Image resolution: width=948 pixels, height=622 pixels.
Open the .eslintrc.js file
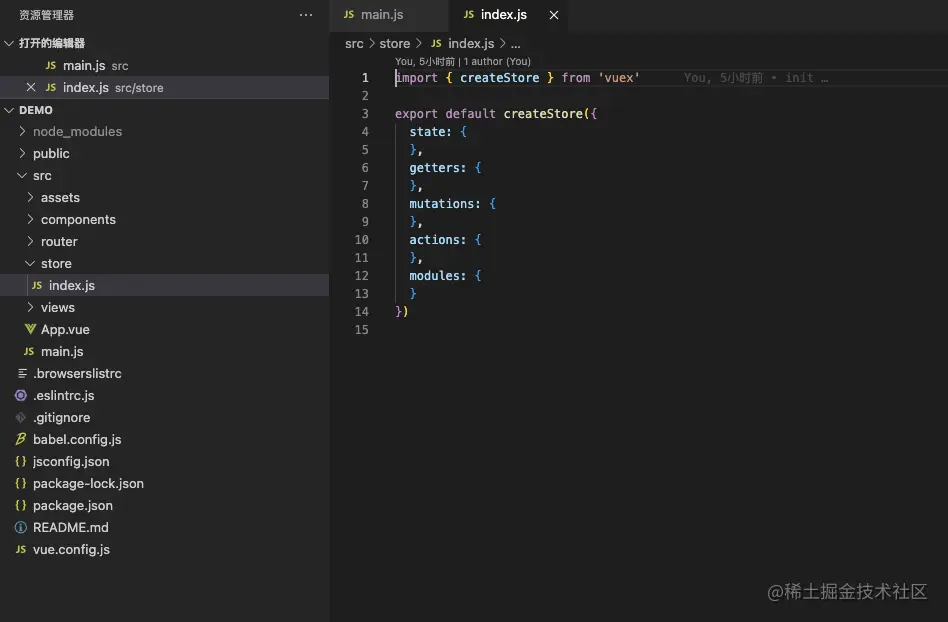tap(164, 395)
